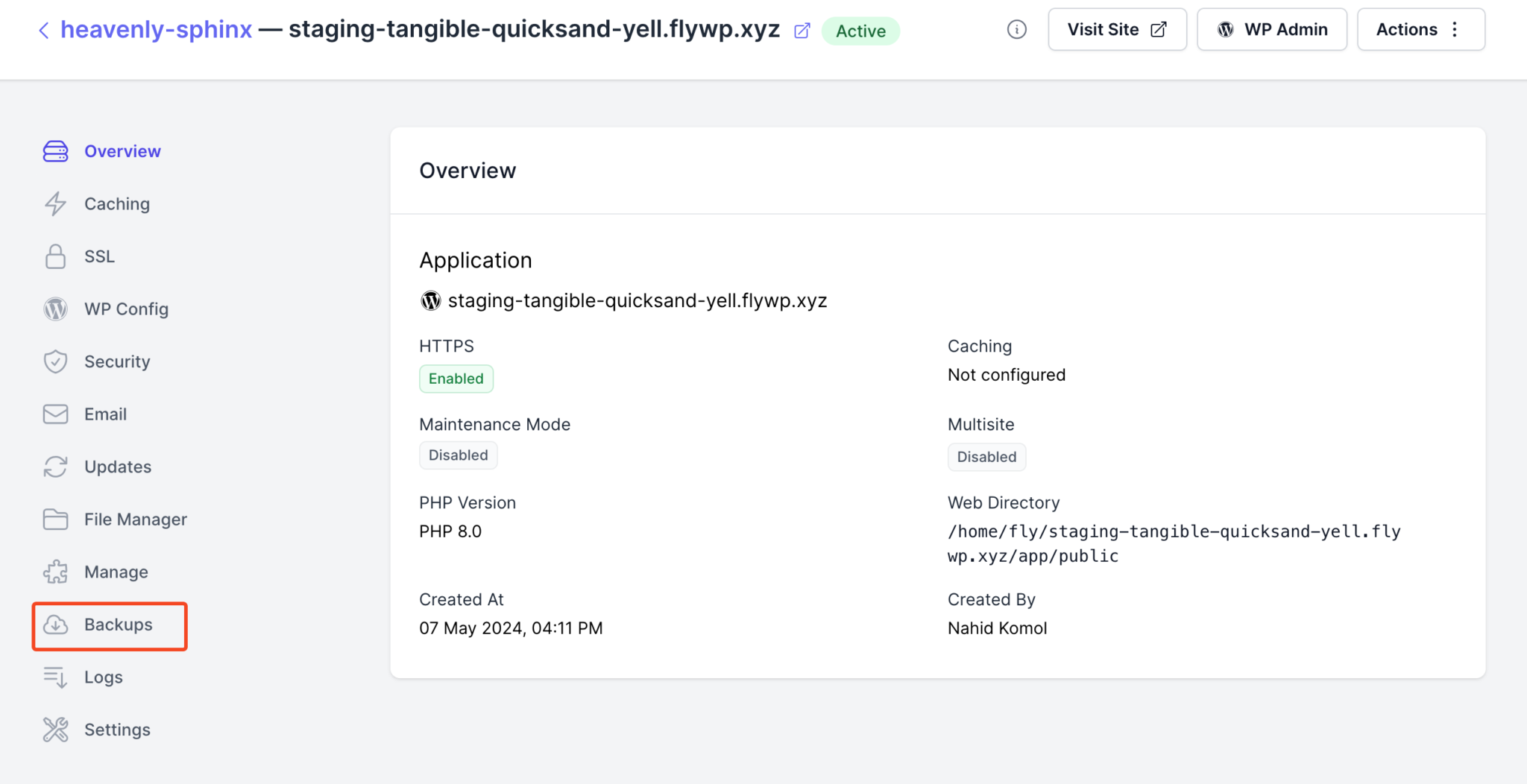Click the Security shield icon
The width and height of the screenshot is (1527, 784).
(x=55, y=361)
